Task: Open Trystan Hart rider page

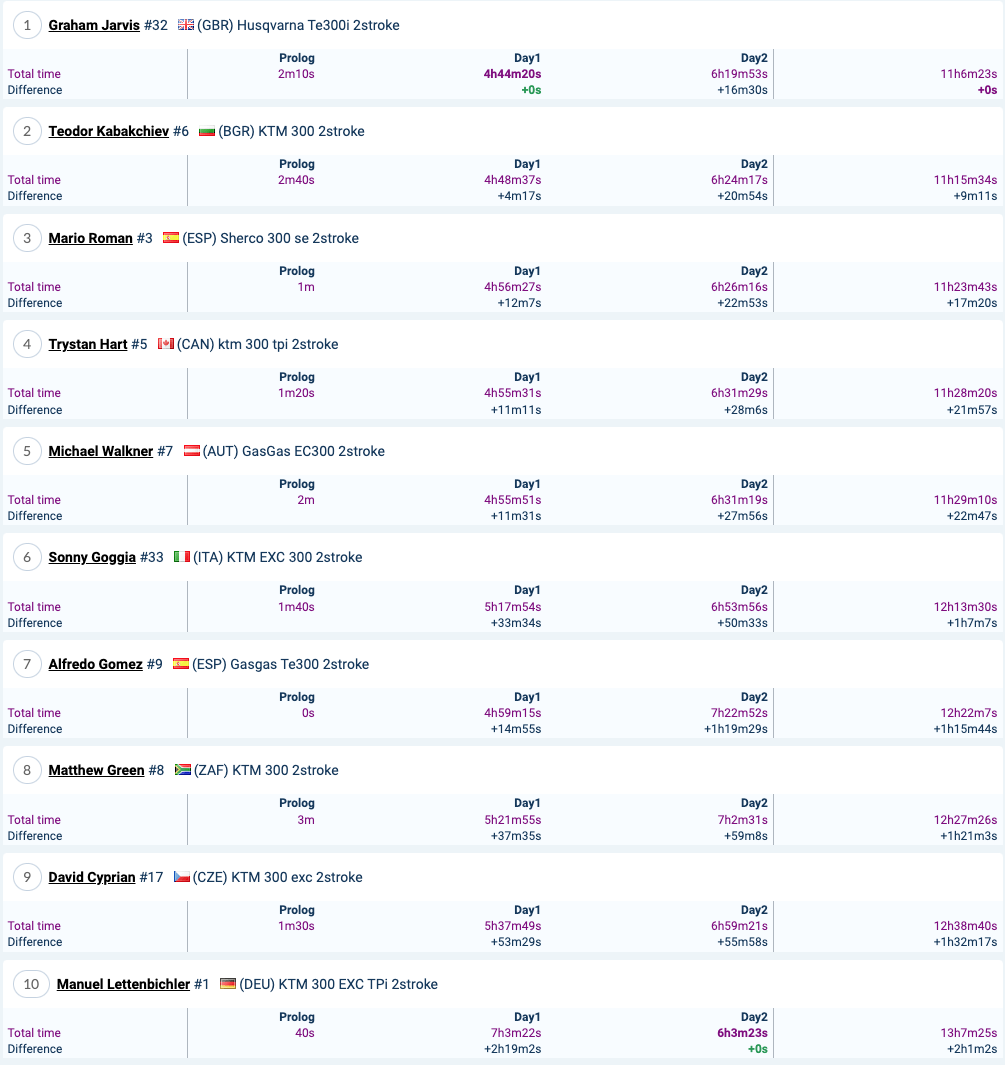Action: pos(88,344)
